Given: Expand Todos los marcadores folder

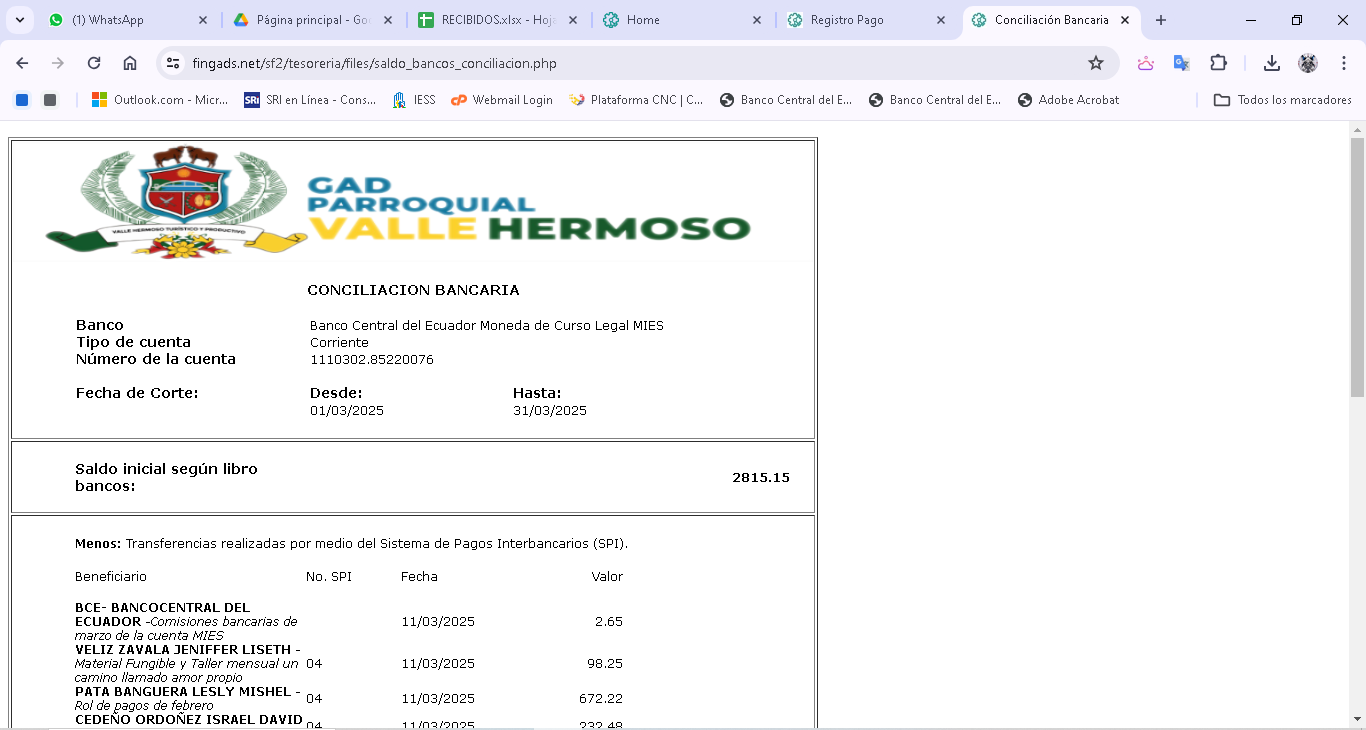Looking at the screenshot, I should tap(1282, 100).
